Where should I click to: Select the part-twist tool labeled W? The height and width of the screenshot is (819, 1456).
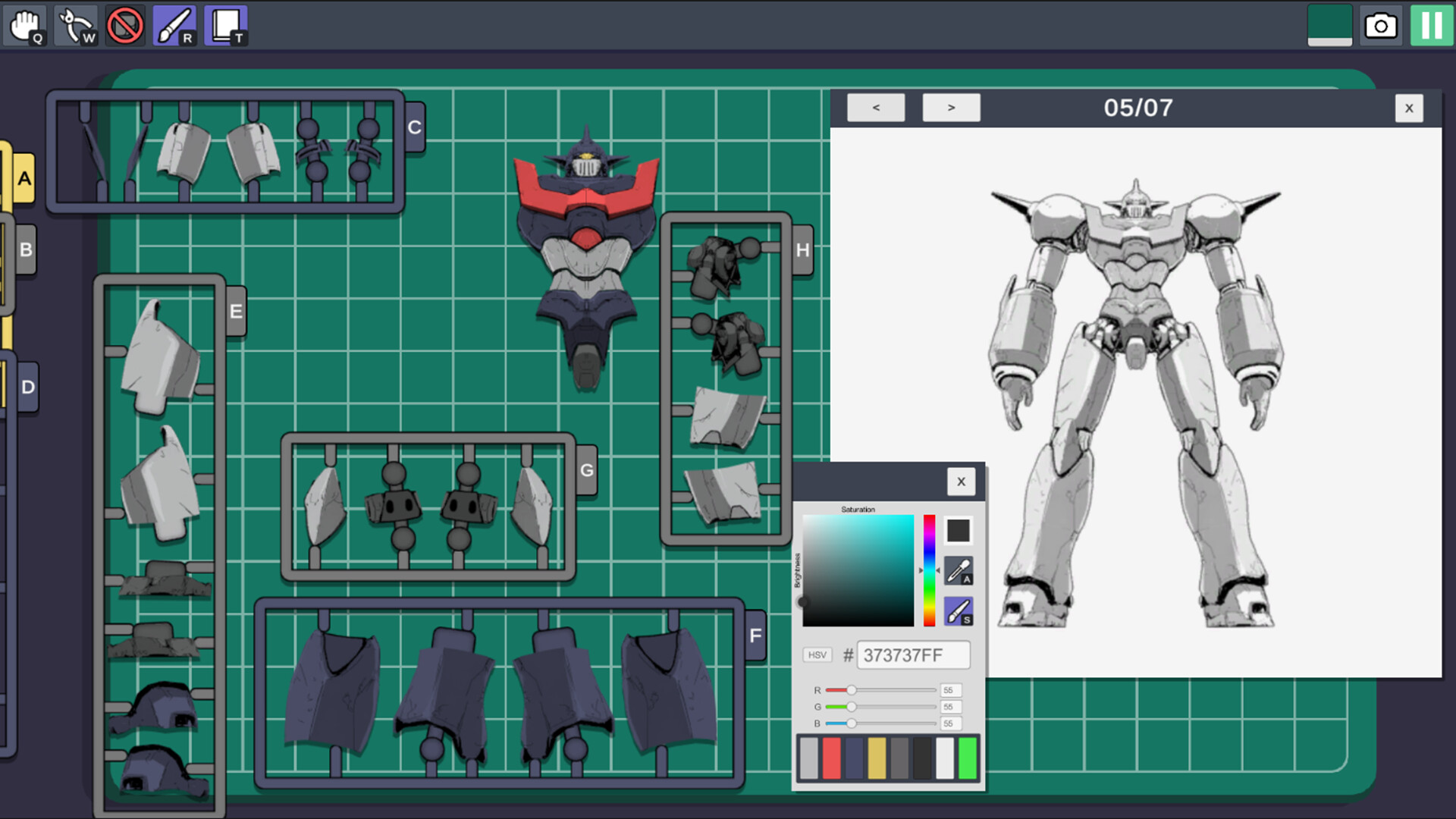(76, 24)
